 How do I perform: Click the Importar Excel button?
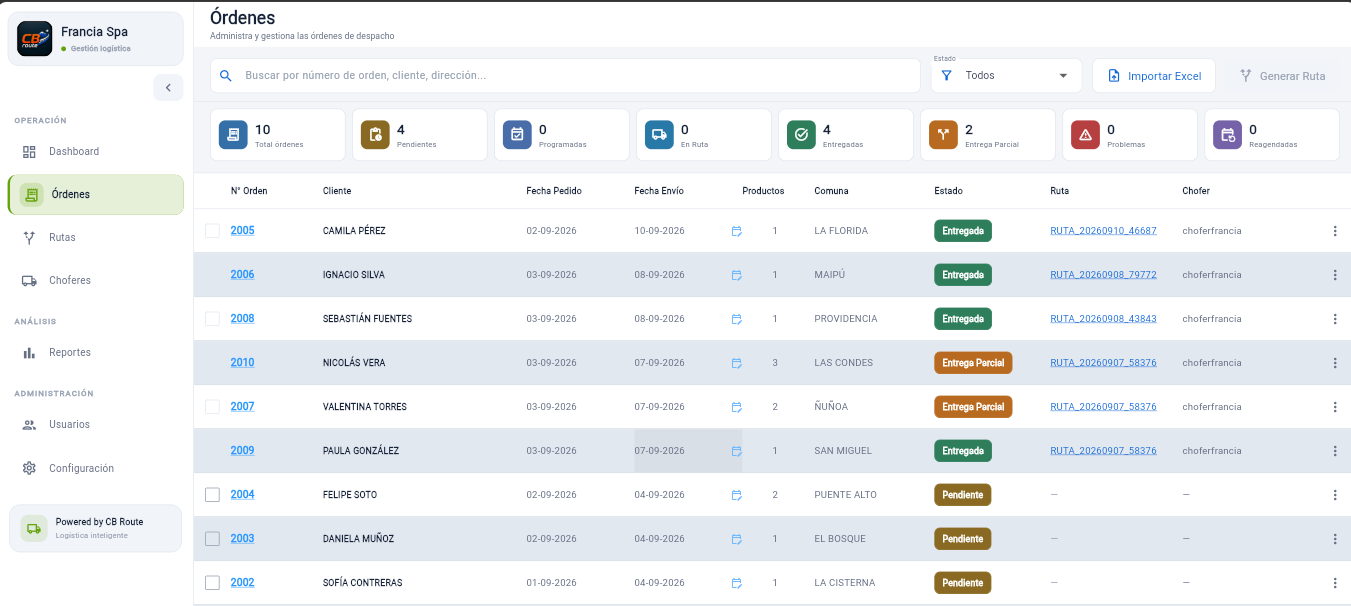pos(1154,76)
